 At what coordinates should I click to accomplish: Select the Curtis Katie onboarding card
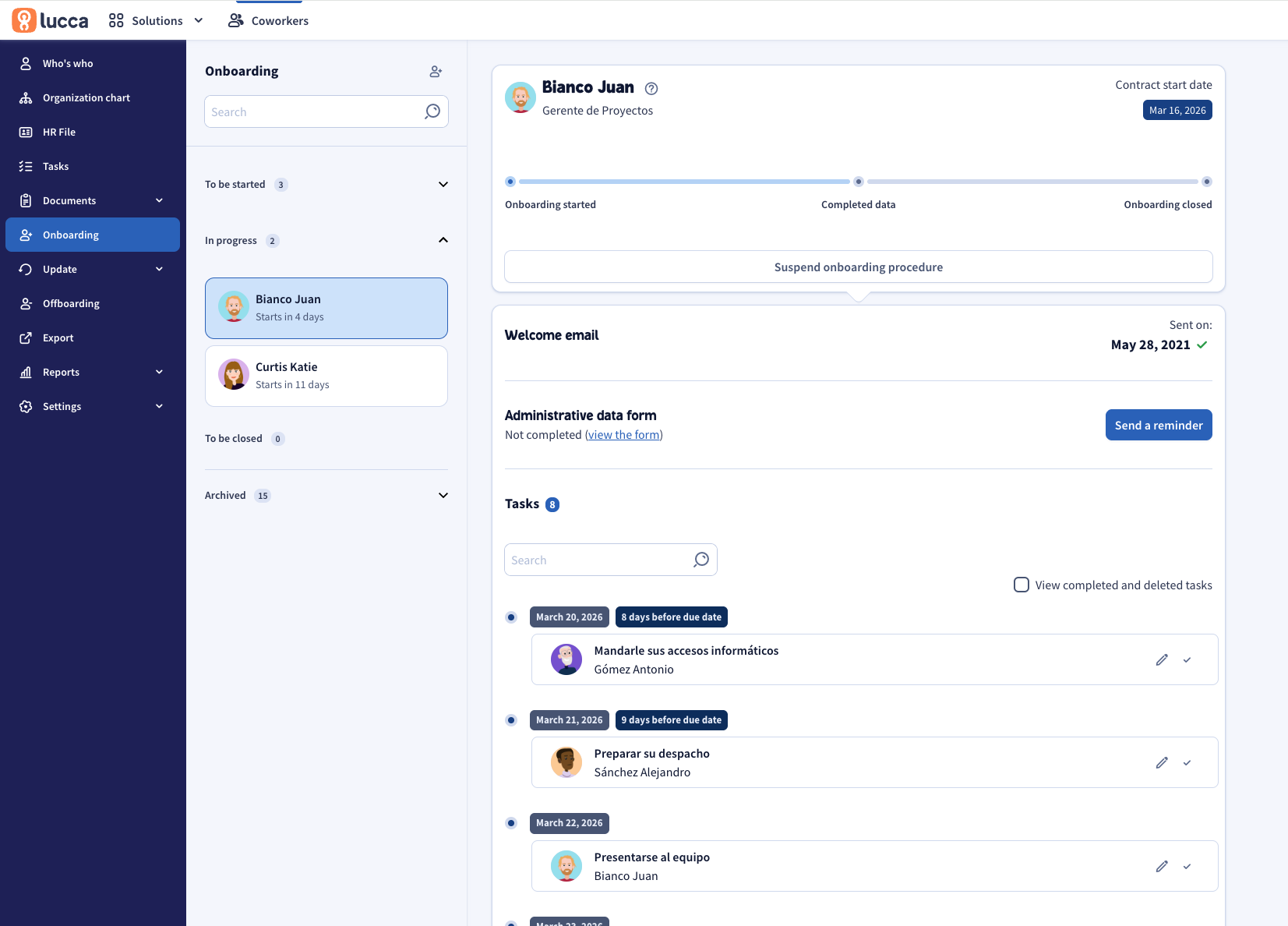click(x=326, y=376)
